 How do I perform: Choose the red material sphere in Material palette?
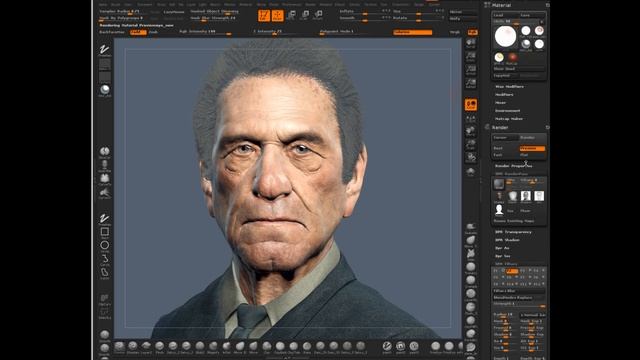[512, 57]
